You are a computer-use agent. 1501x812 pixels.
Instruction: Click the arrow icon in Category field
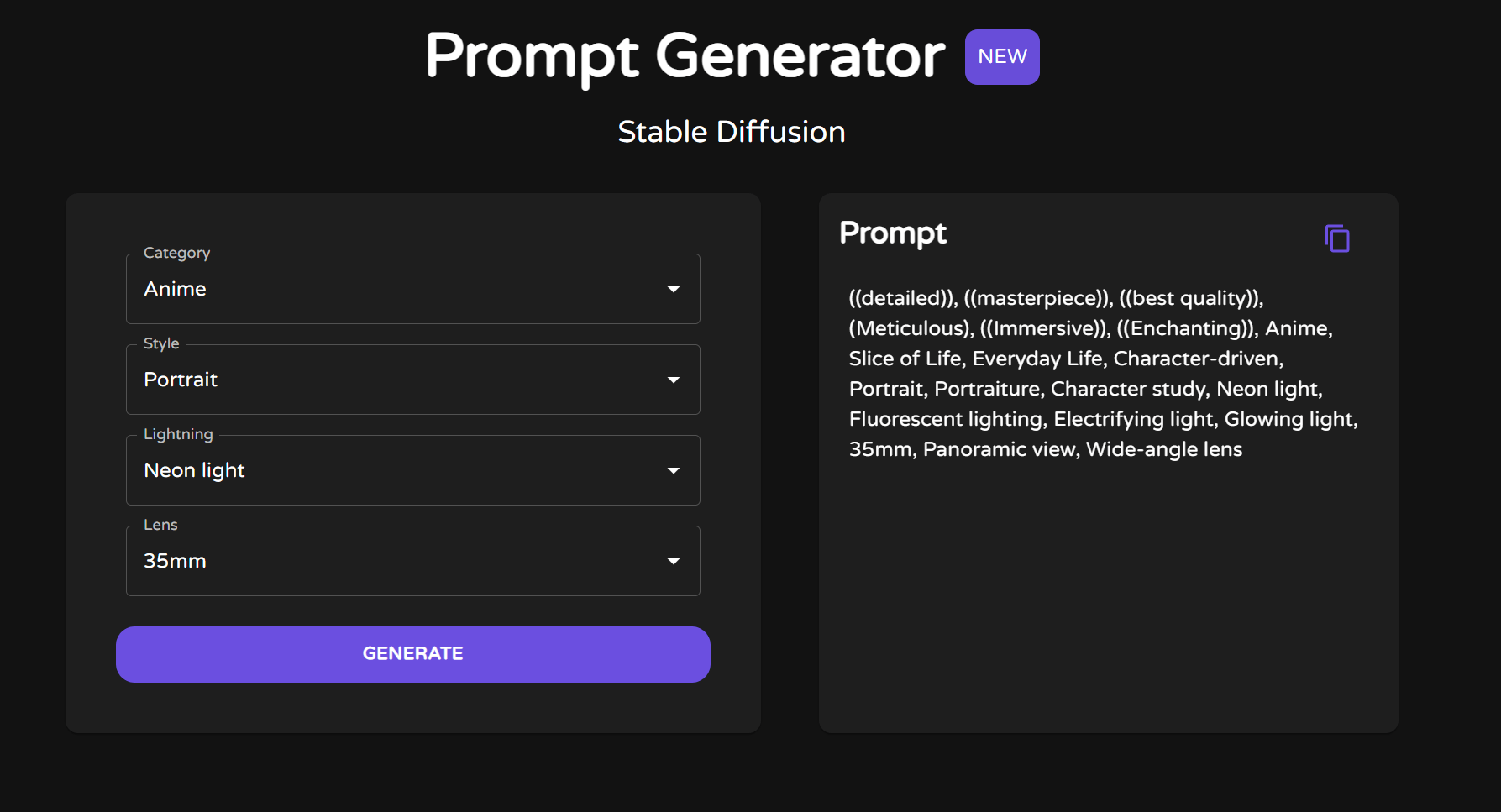673,289
